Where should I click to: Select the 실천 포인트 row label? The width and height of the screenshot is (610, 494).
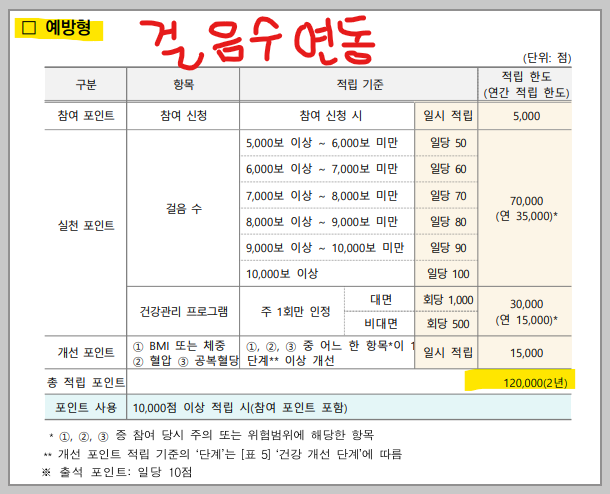[86, 225]
